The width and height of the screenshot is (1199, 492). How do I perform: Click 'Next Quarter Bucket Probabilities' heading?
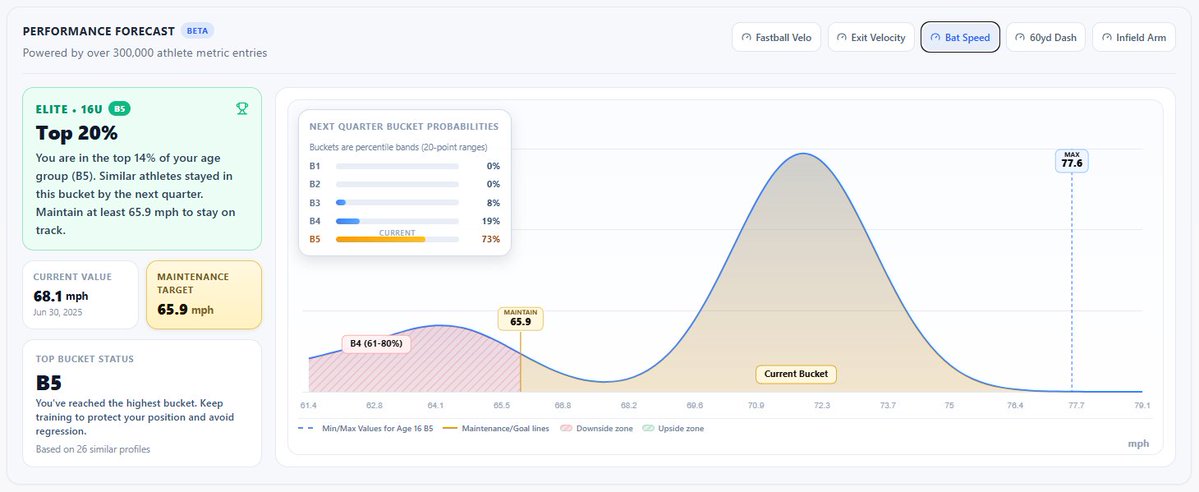tap(404, 126)
